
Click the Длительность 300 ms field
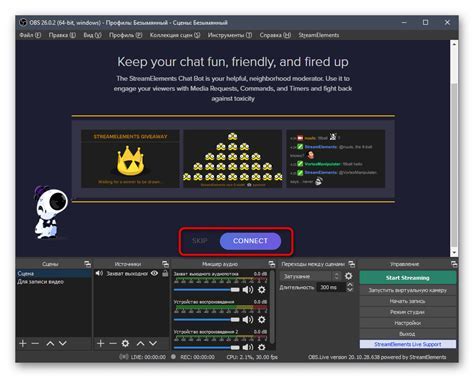pyautogui.click(x=331, y=287)
